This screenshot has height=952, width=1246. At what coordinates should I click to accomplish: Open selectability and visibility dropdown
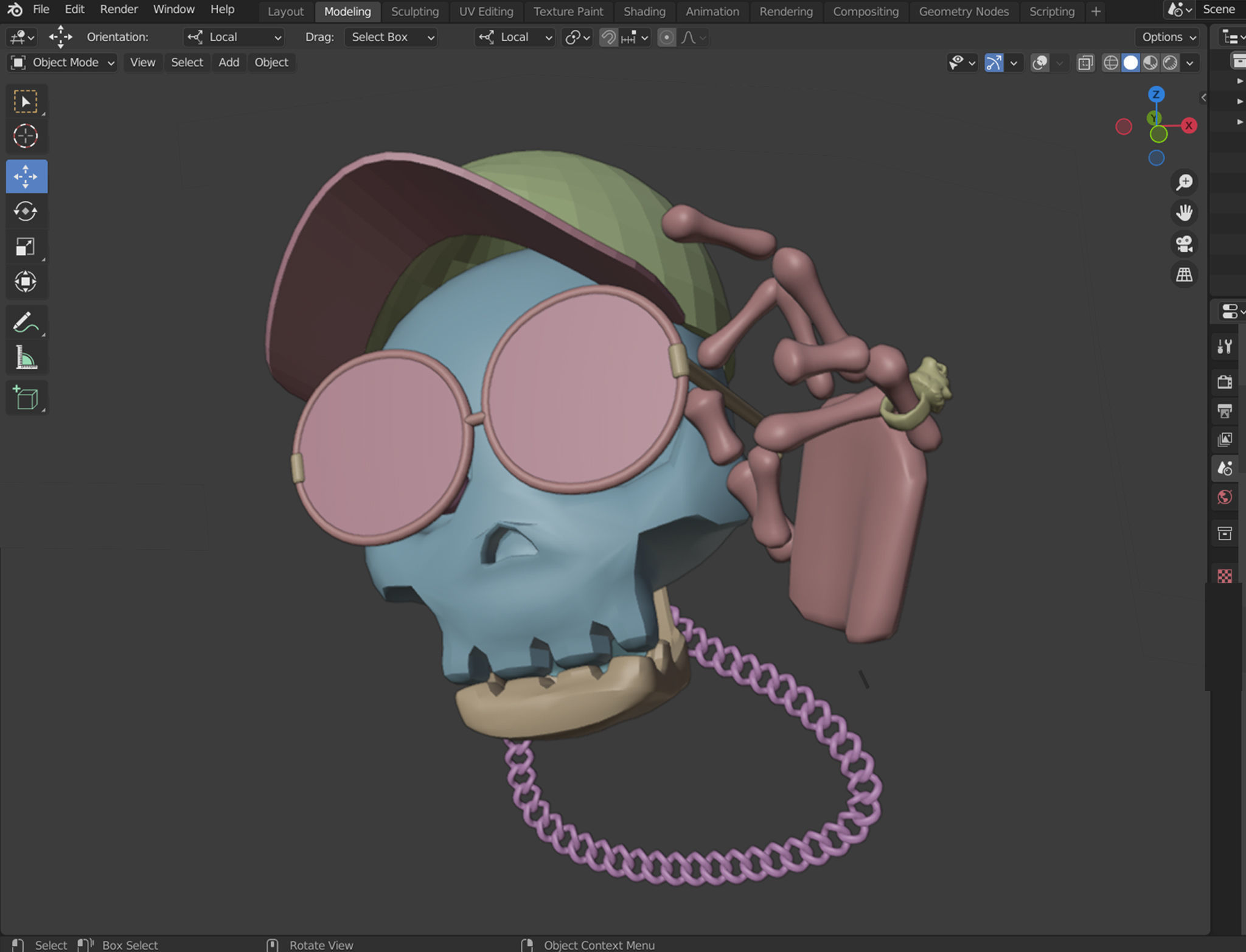[x=962, y=63]
